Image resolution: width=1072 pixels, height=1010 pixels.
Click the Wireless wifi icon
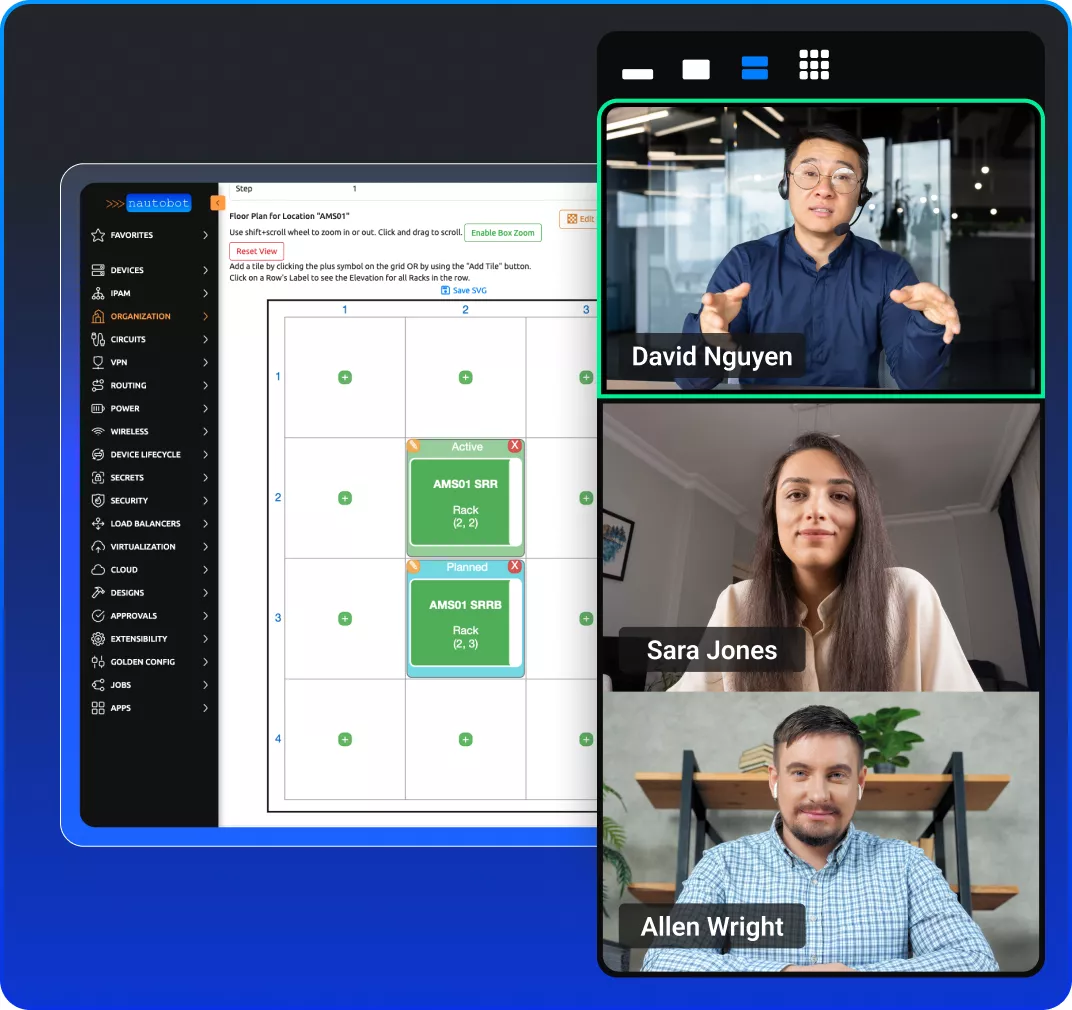point(98,431)
